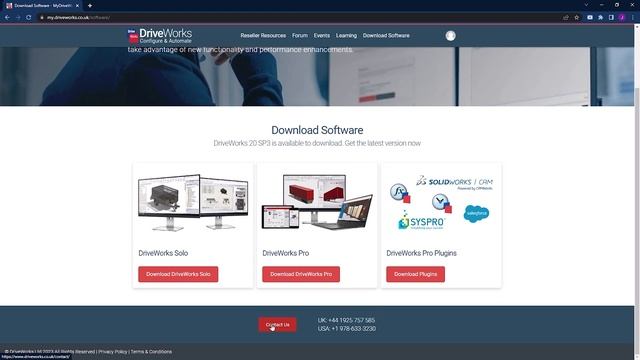
Task: Click the UK phone number text
Action: [x=346, y=320]
